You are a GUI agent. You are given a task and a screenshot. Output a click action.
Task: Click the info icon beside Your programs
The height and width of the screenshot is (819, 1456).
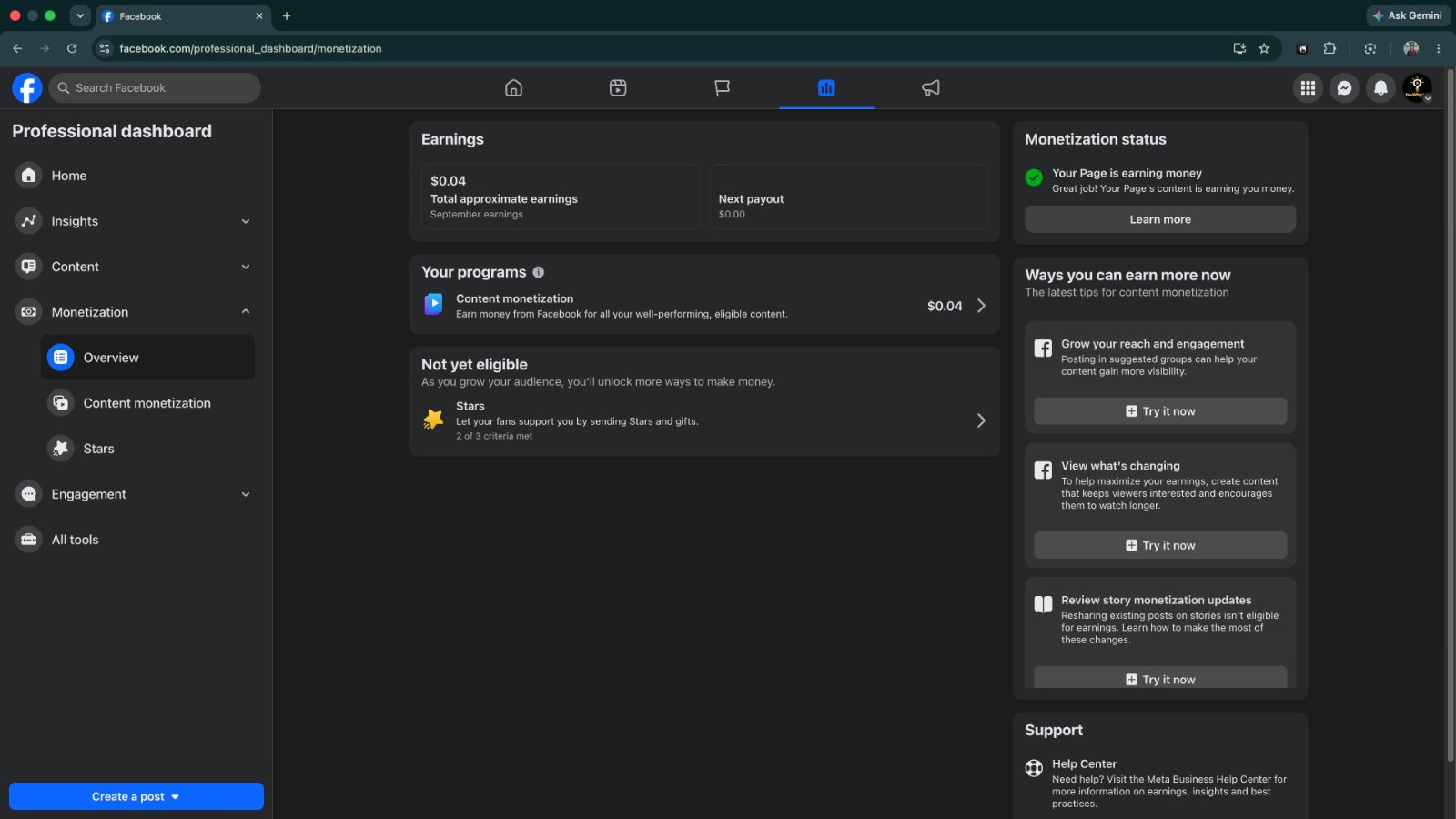(x=539, y=272)
